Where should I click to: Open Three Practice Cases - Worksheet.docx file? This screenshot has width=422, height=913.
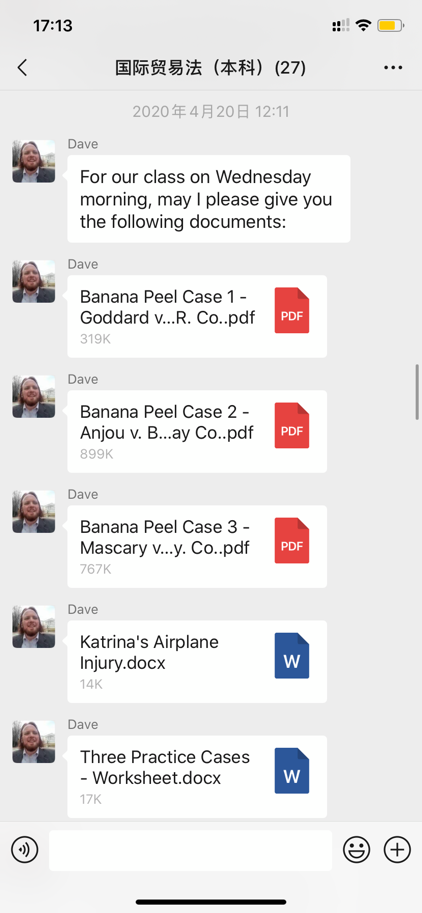tap(197, 777)
